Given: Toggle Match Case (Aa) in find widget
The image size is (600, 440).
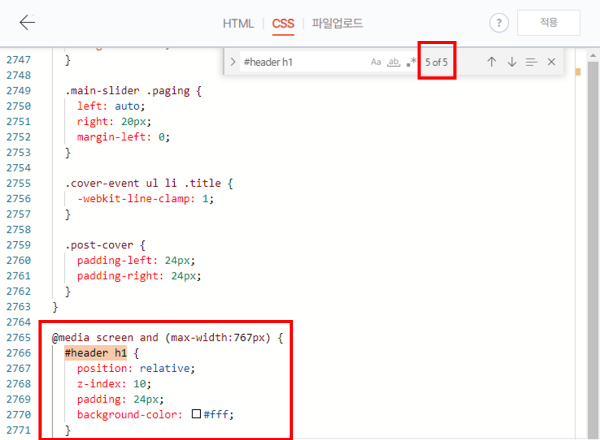Looking at the screenshot, I should click(x=376, y=62).
